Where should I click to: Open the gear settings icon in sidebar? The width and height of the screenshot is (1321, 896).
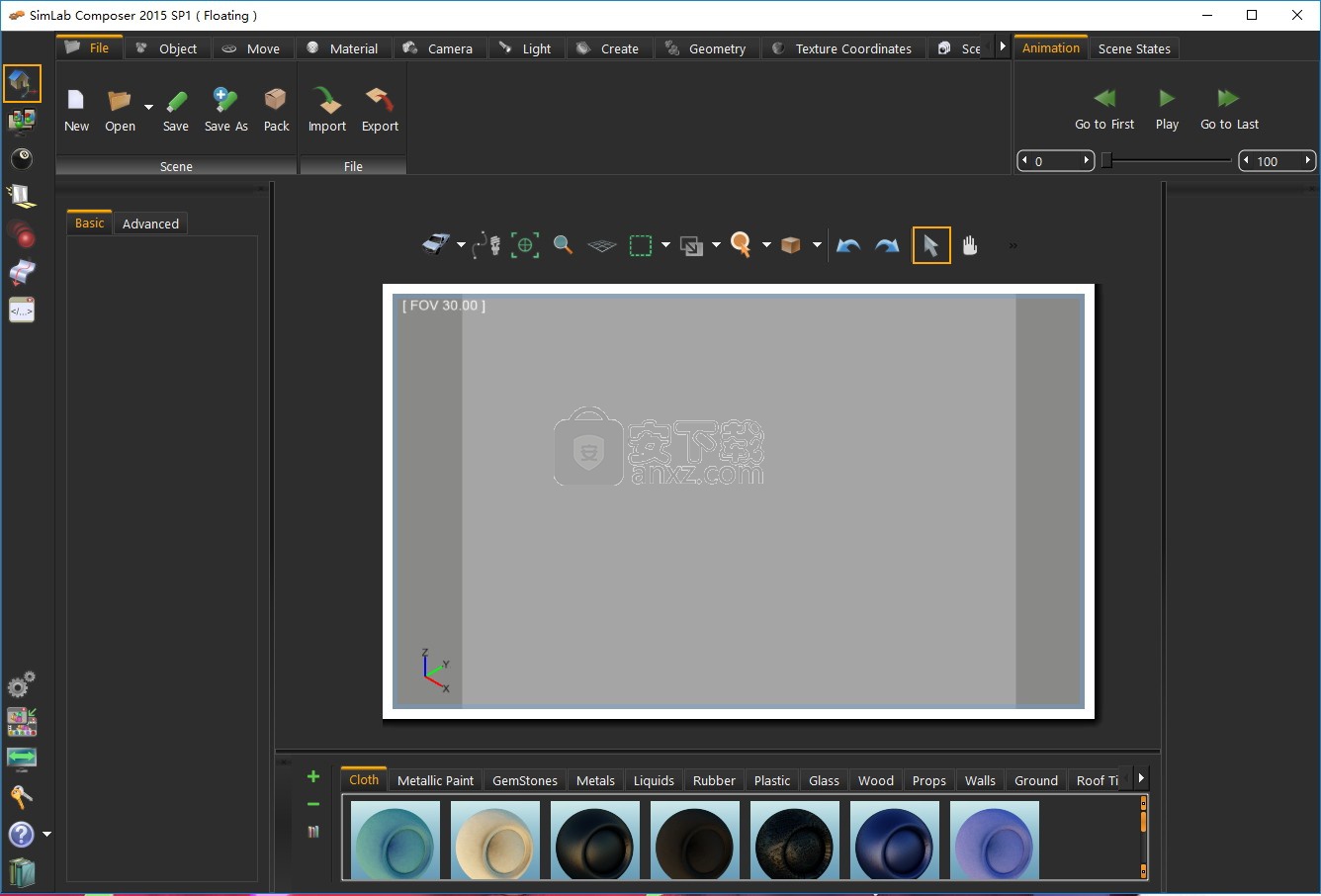click(22, 683)
